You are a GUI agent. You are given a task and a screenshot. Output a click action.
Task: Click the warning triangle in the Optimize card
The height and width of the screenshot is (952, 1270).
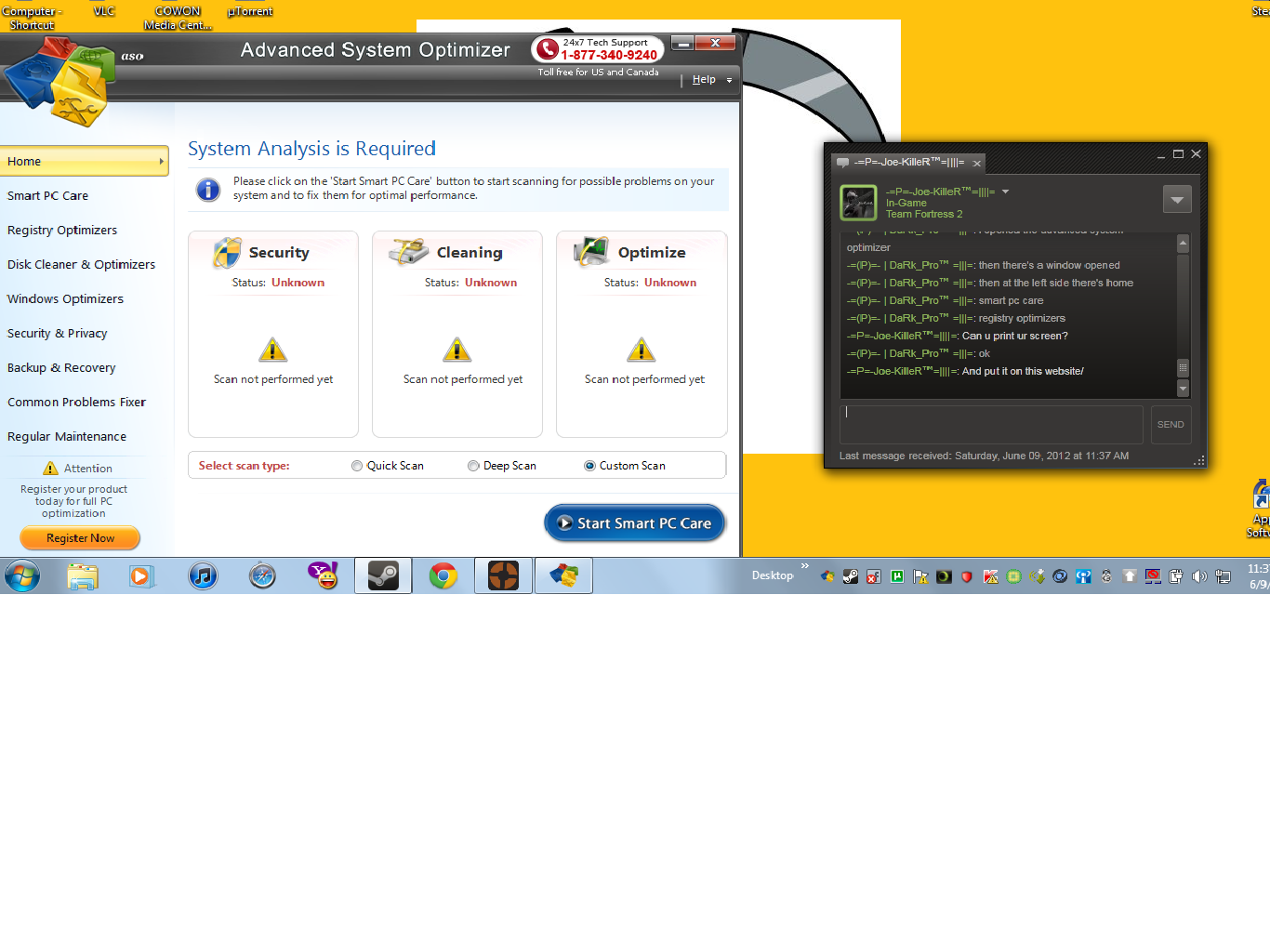641,350
